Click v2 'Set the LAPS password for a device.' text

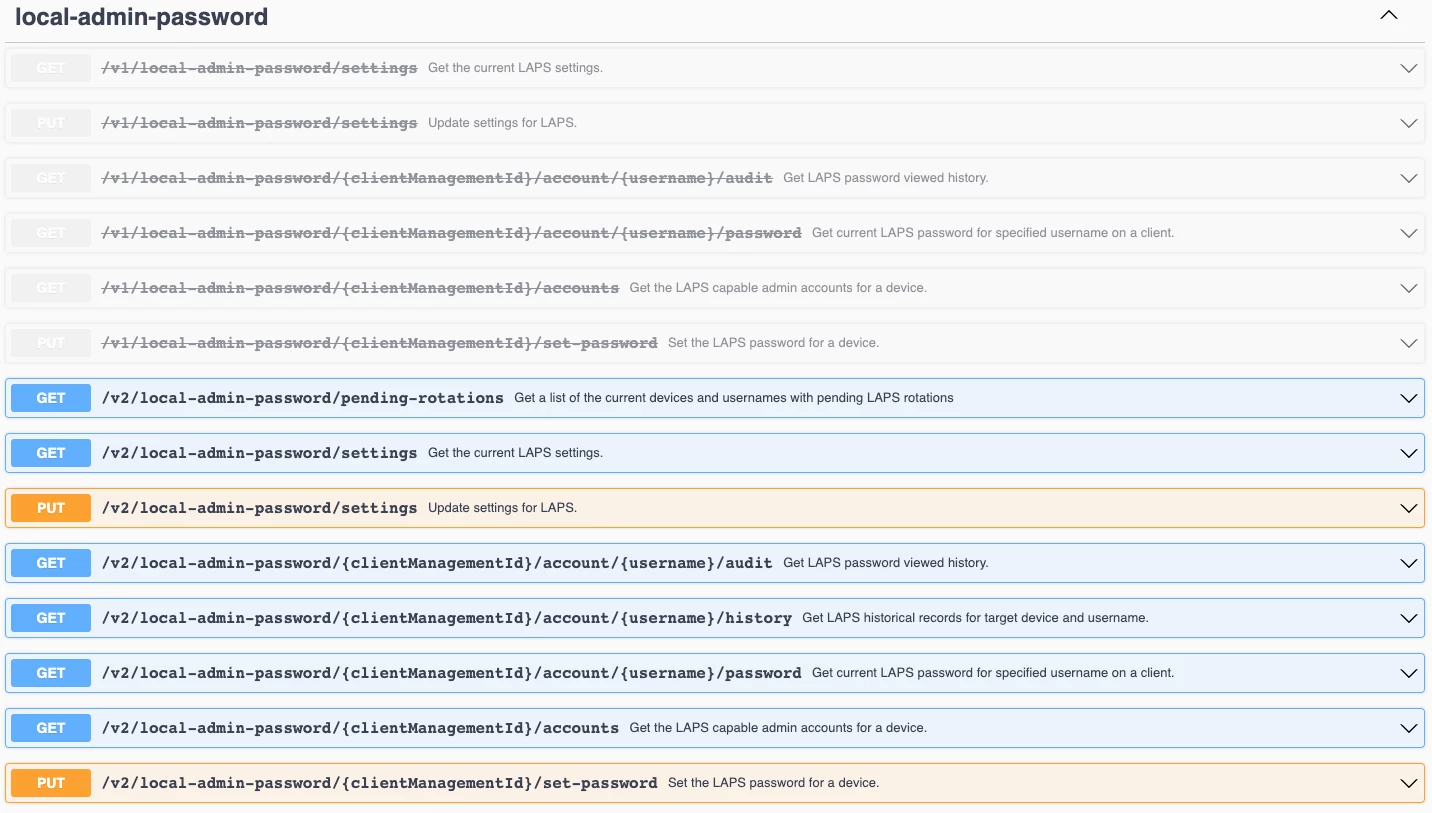(774, 783)
